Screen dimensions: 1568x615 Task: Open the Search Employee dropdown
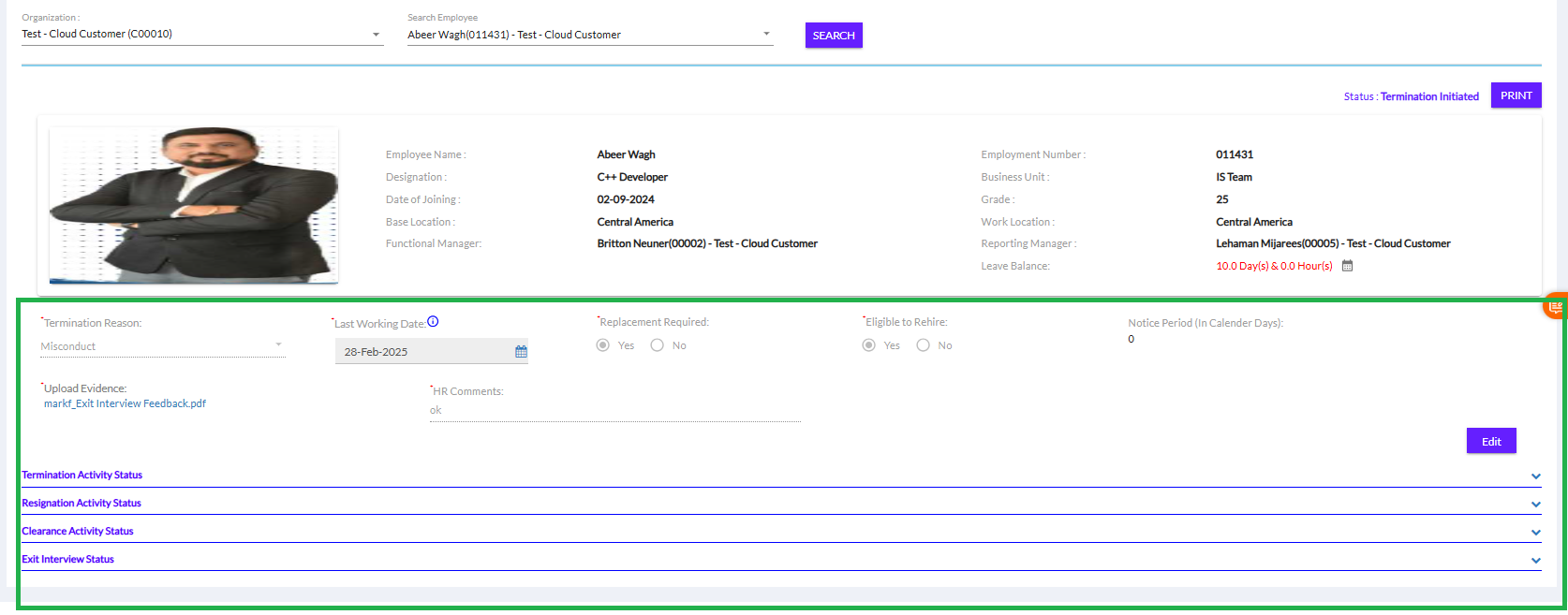[590, 35]
